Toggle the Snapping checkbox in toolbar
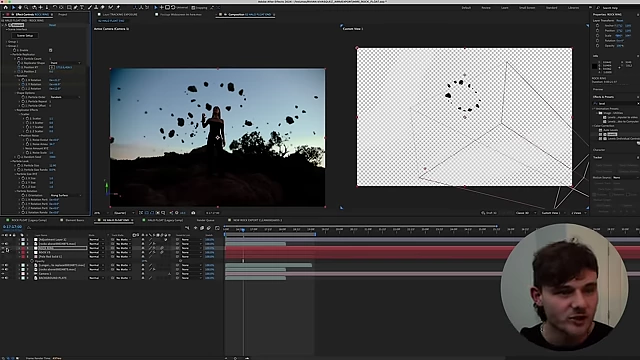The height and width of the screenshot is (360, 640). pos(193,7)
